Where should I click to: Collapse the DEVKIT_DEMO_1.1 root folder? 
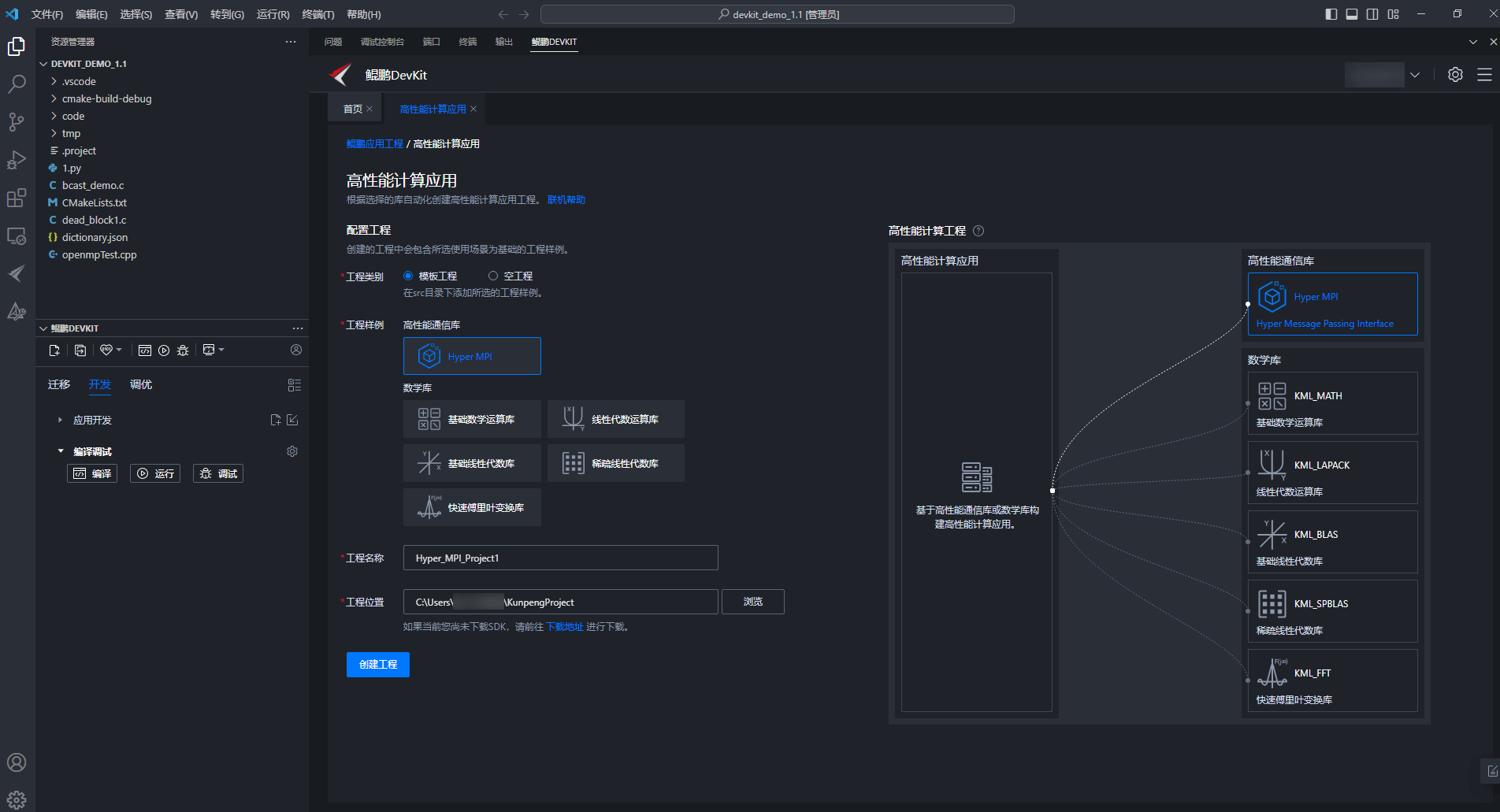(43, 64)
